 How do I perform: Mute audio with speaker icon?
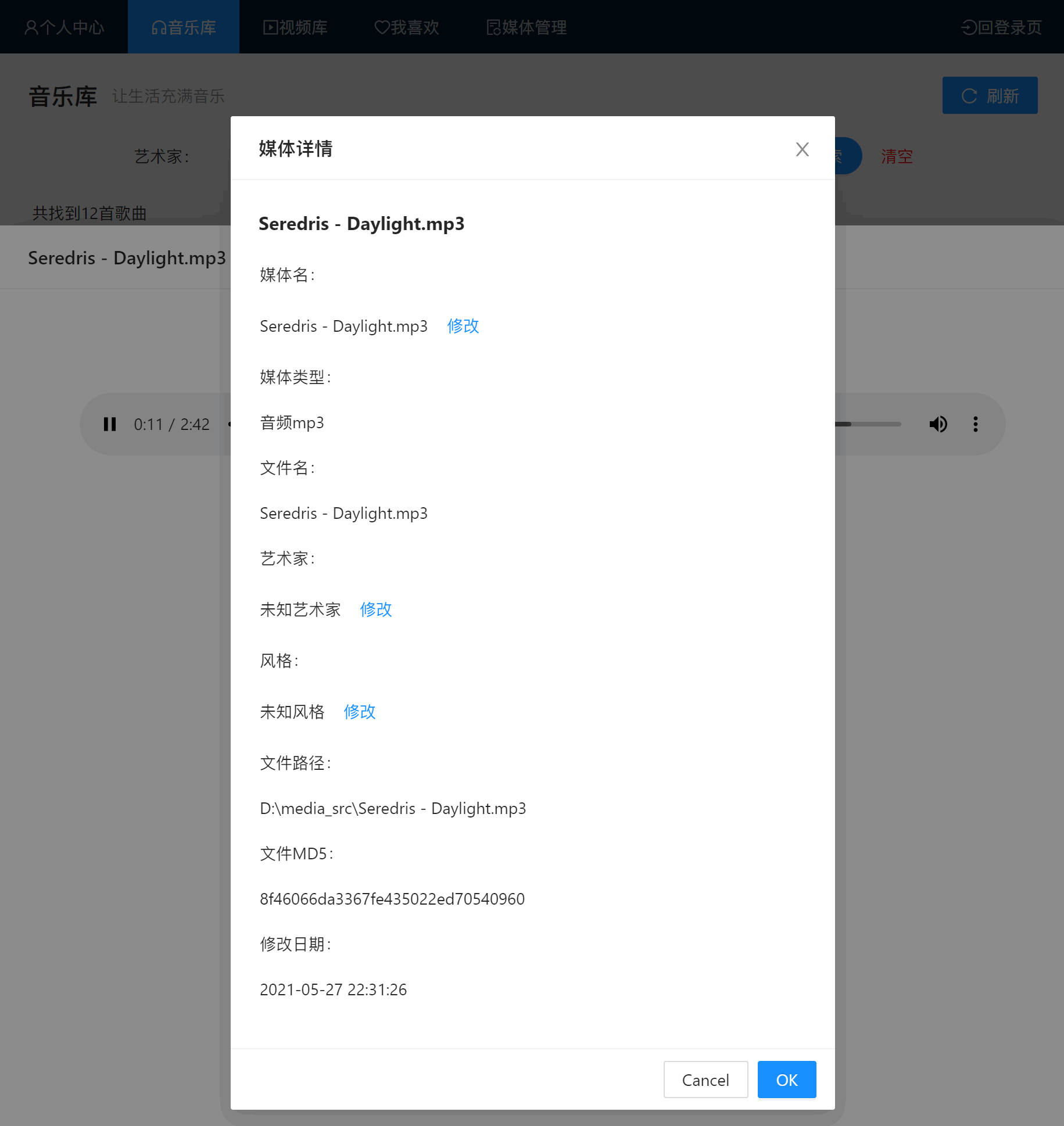(x=938, y=424)
